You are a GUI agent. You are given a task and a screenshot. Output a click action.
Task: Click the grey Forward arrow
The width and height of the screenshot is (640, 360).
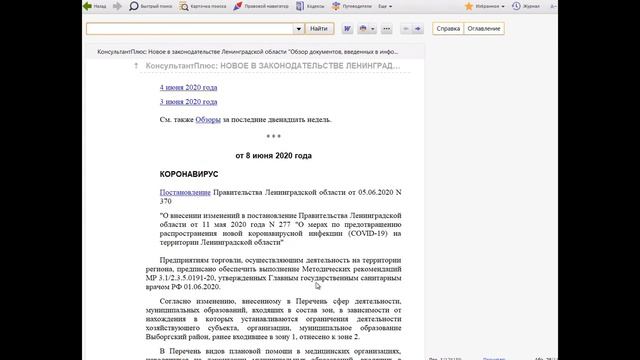coord(117,6)
